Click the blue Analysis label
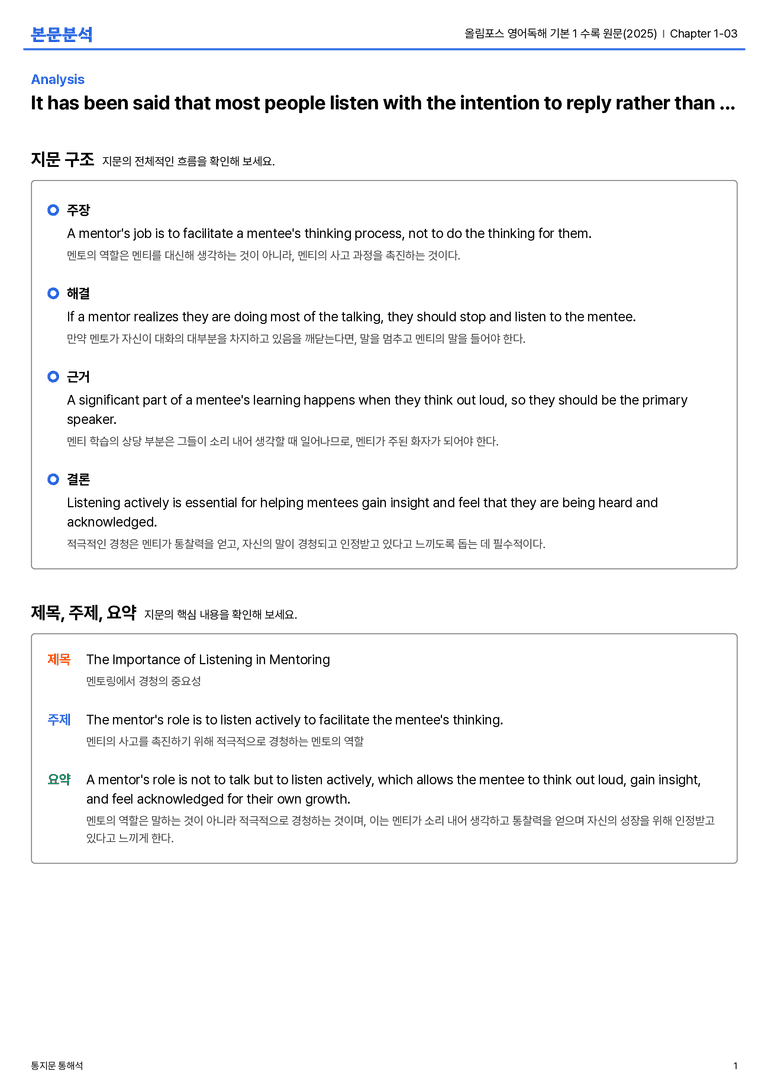This screenshot has height=1087, width=768. coord(58,80)
